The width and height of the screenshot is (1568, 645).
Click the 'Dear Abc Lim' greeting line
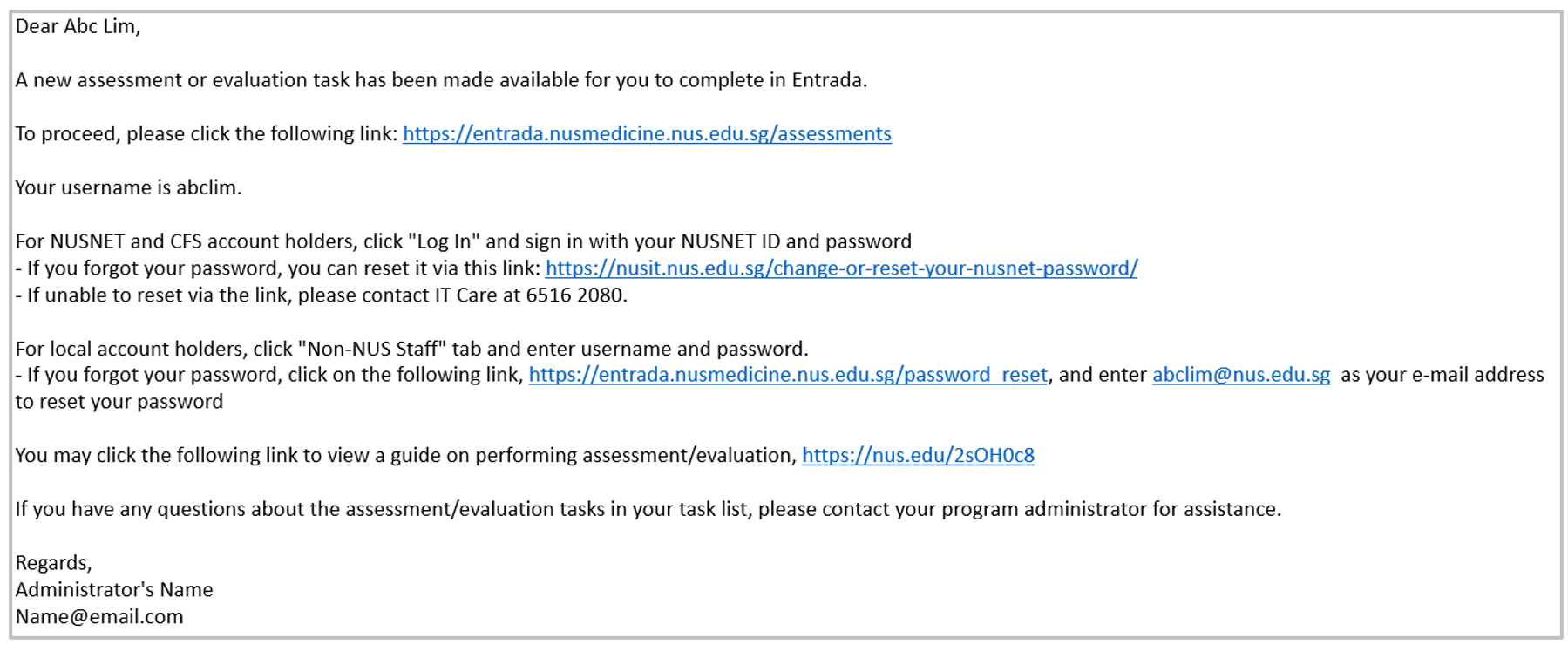78,26
